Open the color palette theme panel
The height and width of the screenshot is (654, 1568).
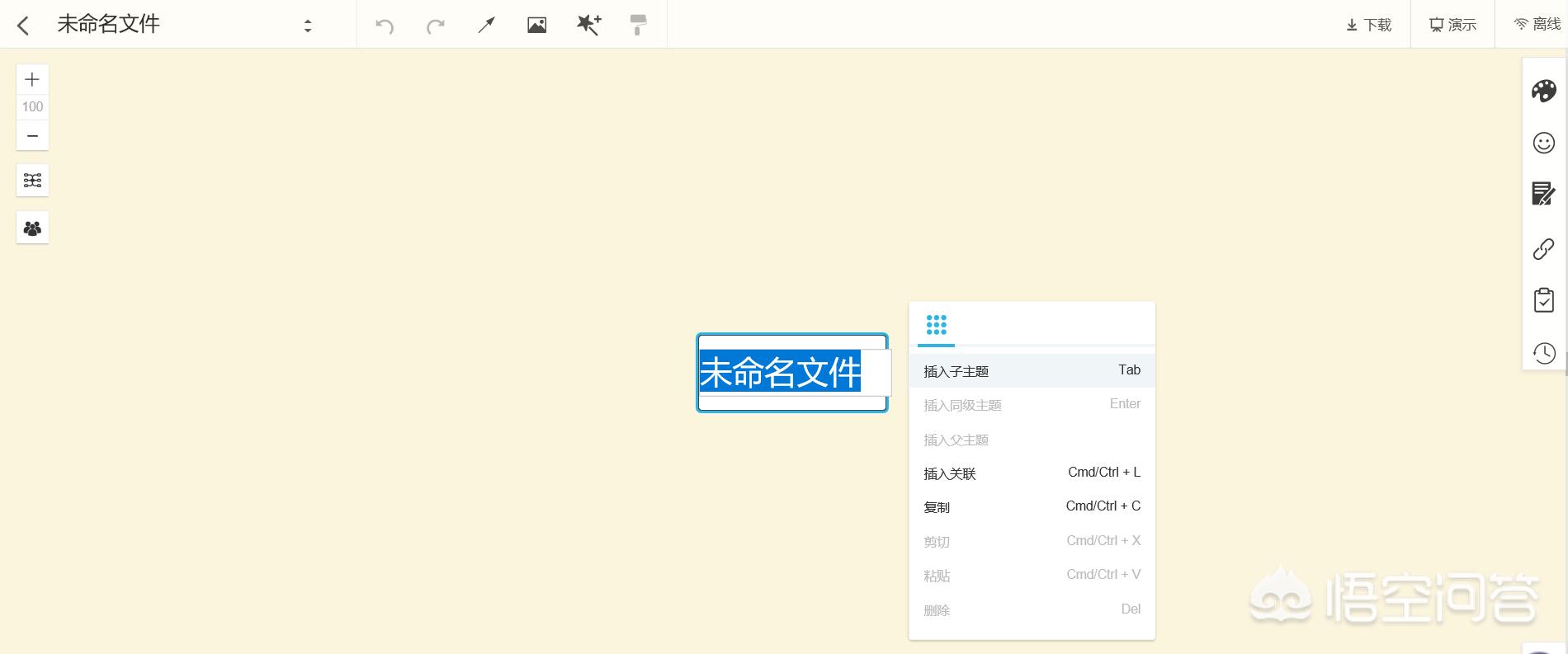tap(1543, 91)
